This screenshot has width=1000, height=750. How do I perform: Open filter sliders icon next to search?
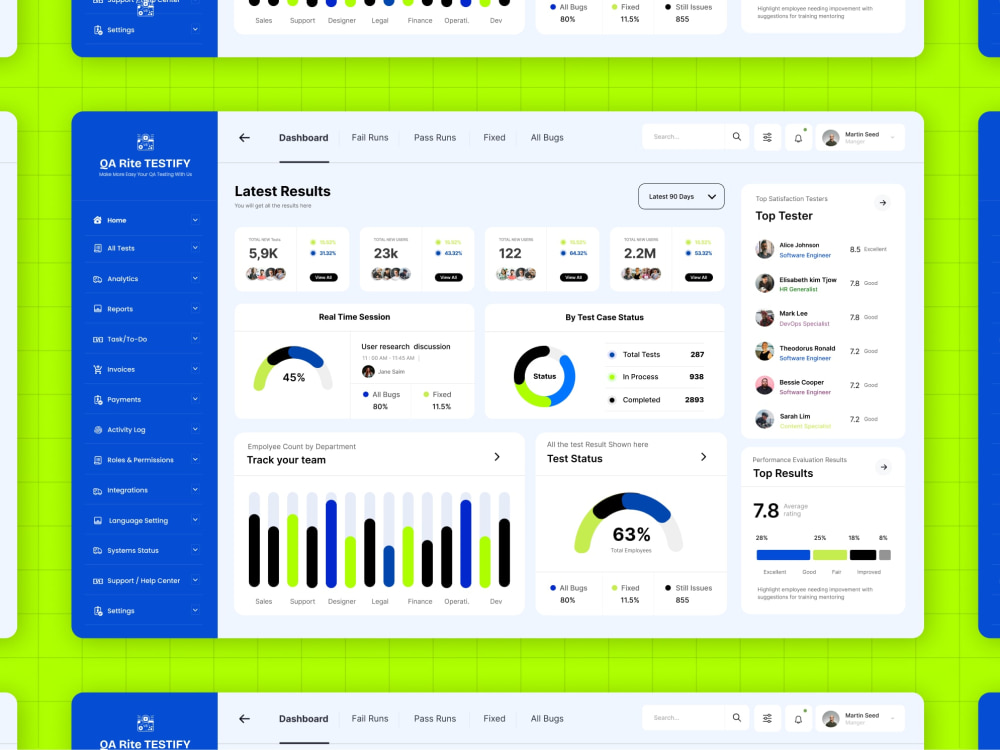click(x=767, y=137)
